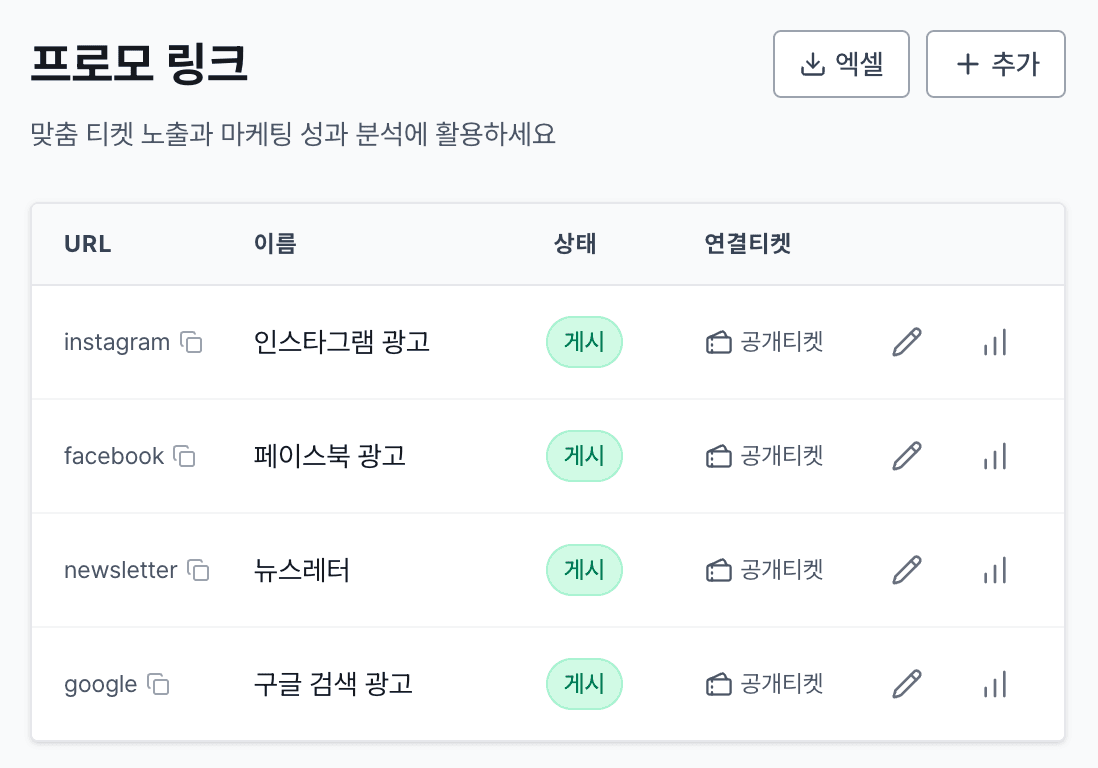Add a new promo link with 추가
This screenshot has width=1098, height=768.
click(995, 63)
